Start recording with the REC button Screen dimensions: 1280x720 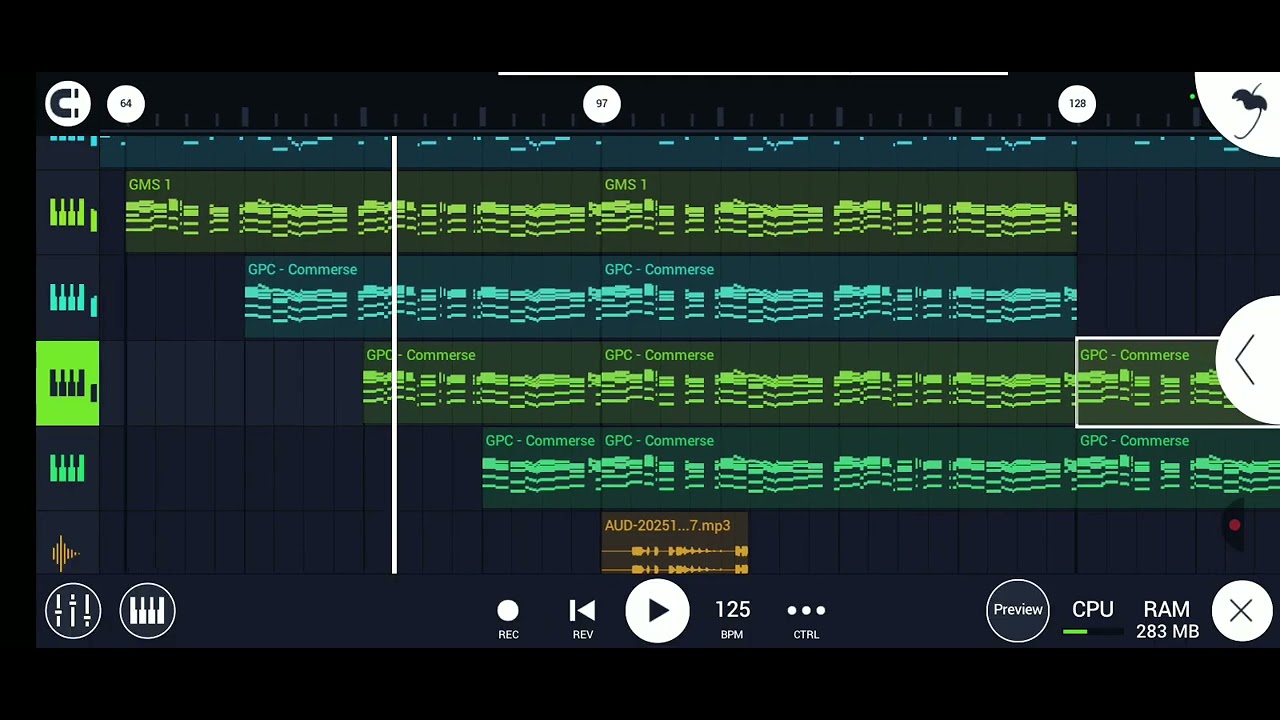(x=508, y=618)
